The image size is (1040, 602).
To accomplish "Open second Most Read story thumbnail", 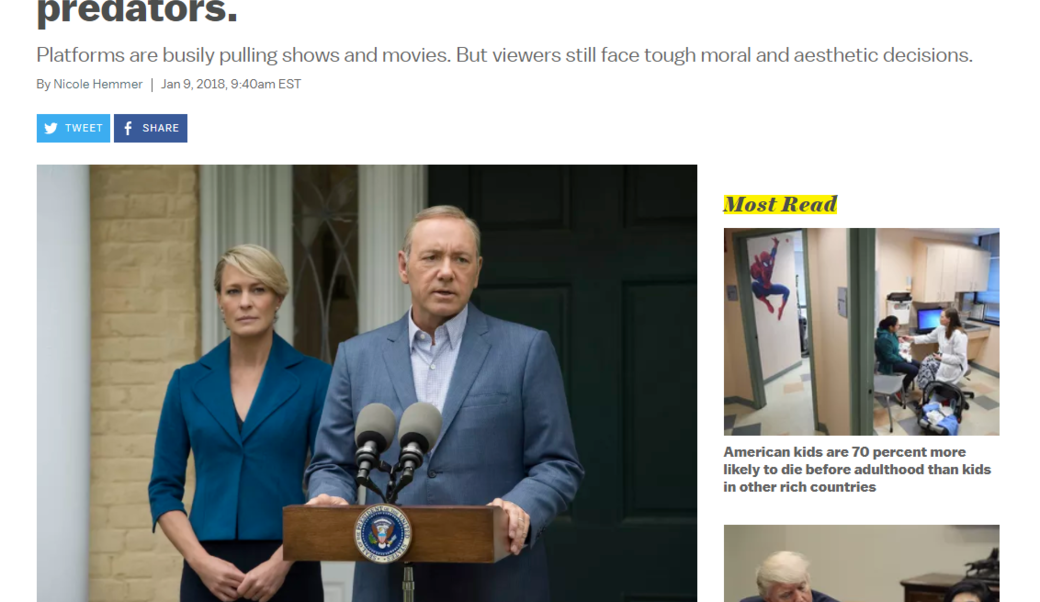I will 861,564.
